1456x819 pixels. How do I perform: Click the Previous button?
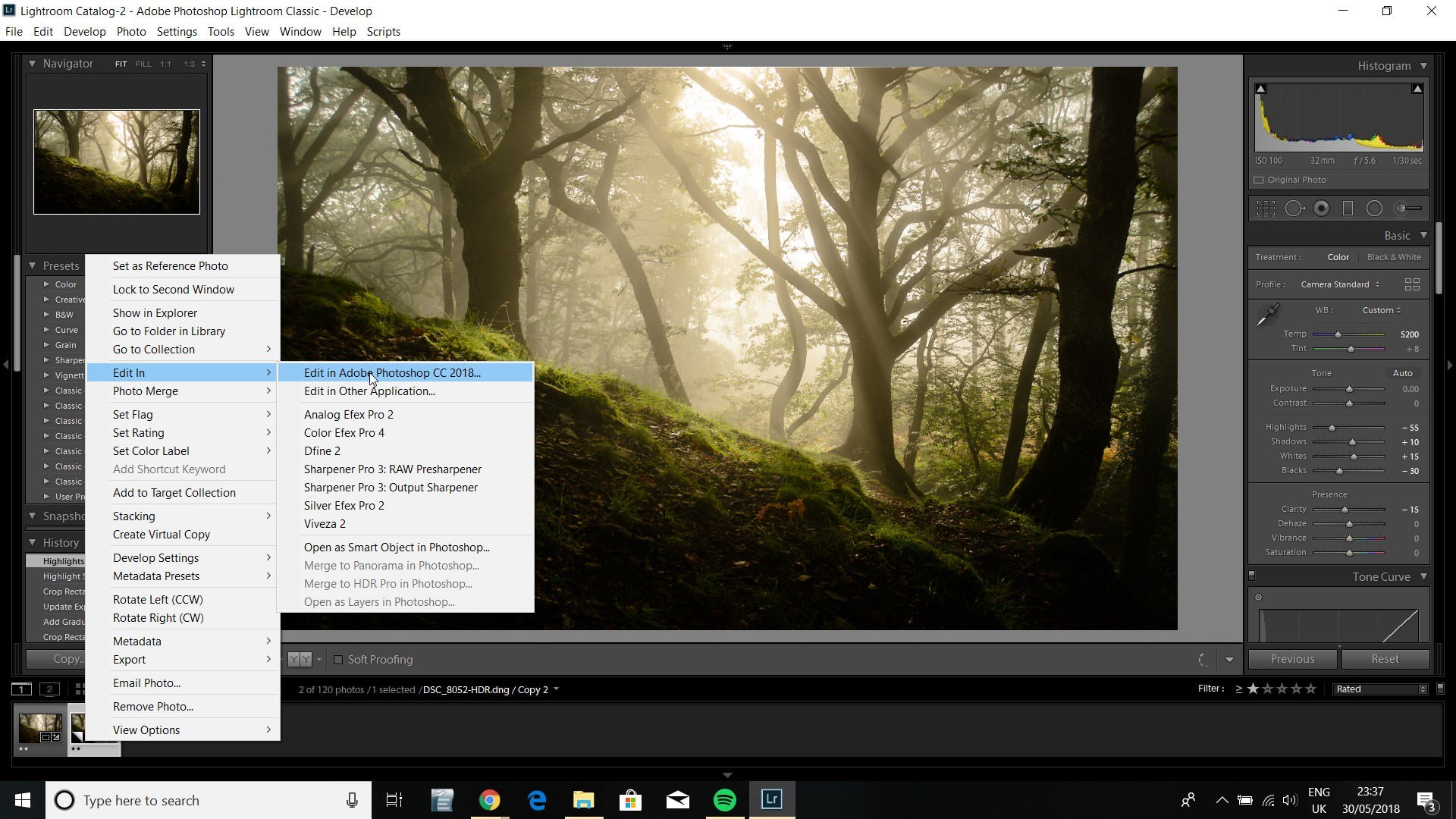click(x=1291, y=658)
